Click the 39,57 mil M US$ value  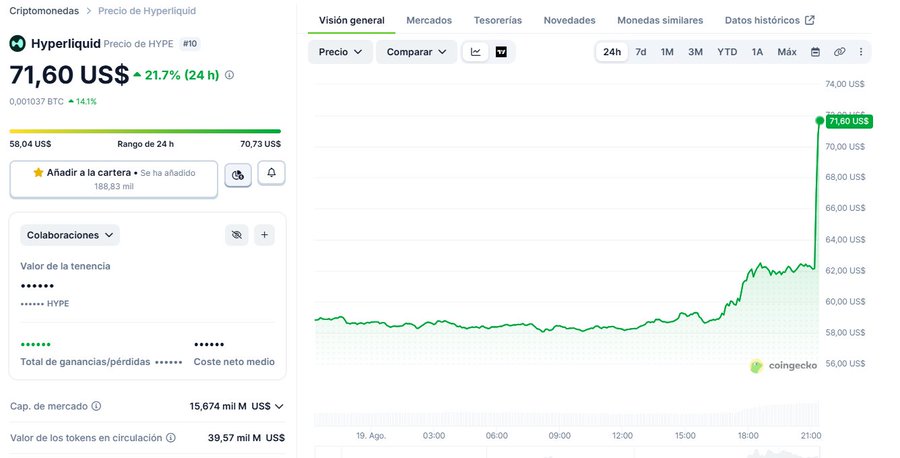pos(246,438)
